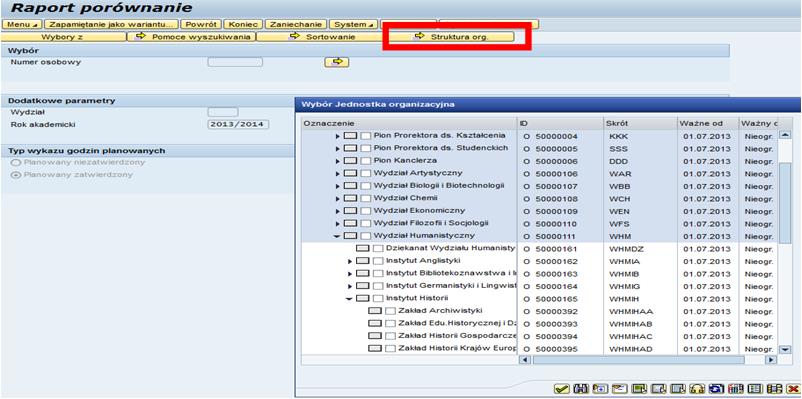Viewport: 802px width, 399px height.
Task: Click the folder-with-plus expand subtree icon
Action: tap(600, 389)
